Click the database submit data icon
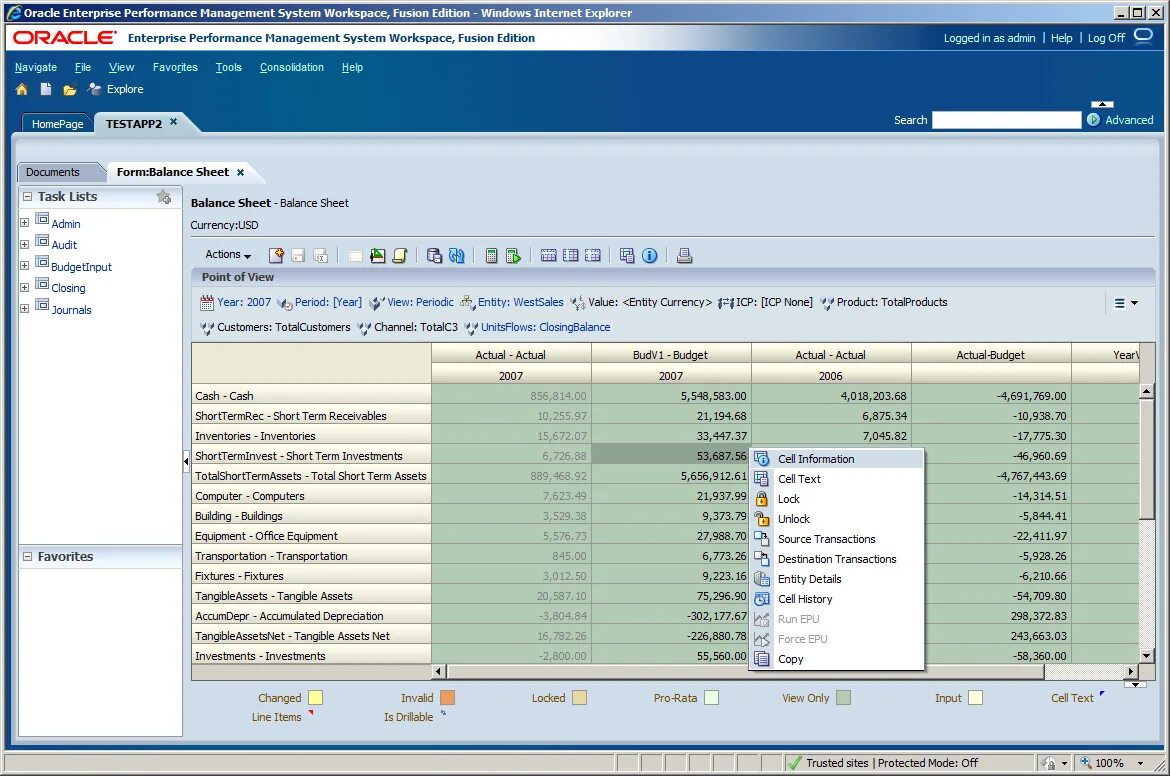 [x=434, y=256]
